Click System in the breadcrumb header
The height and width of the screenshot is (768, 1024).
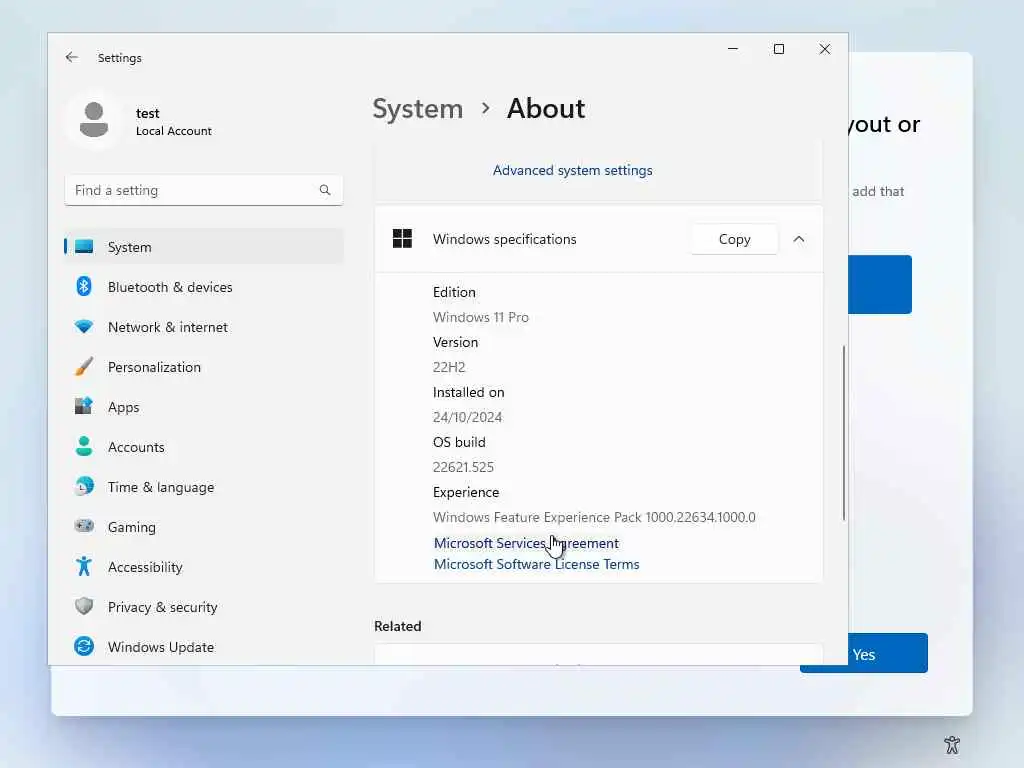pos(418,108)
